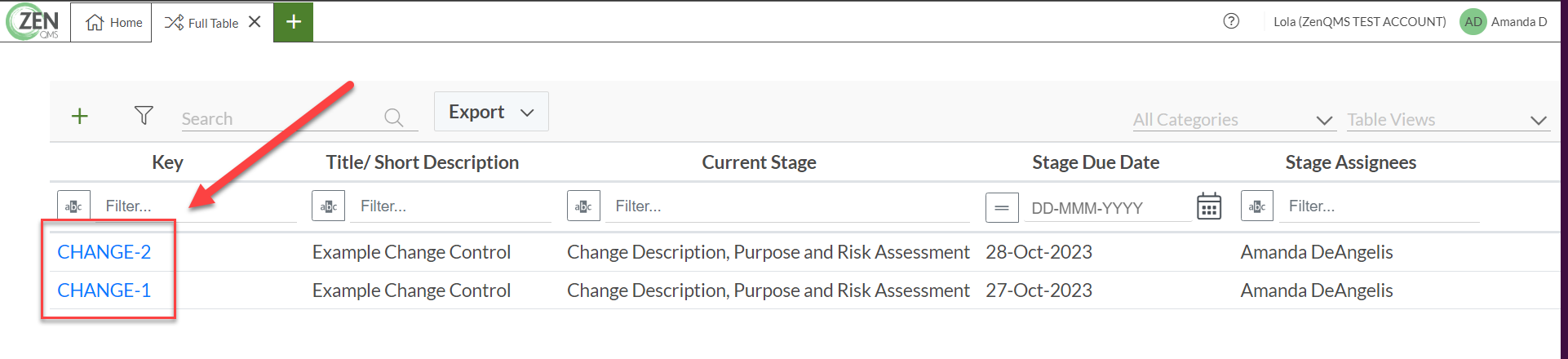Expand the Table Views dropdown
This screenshot has height=359, width=1568.
point(1447,120)
